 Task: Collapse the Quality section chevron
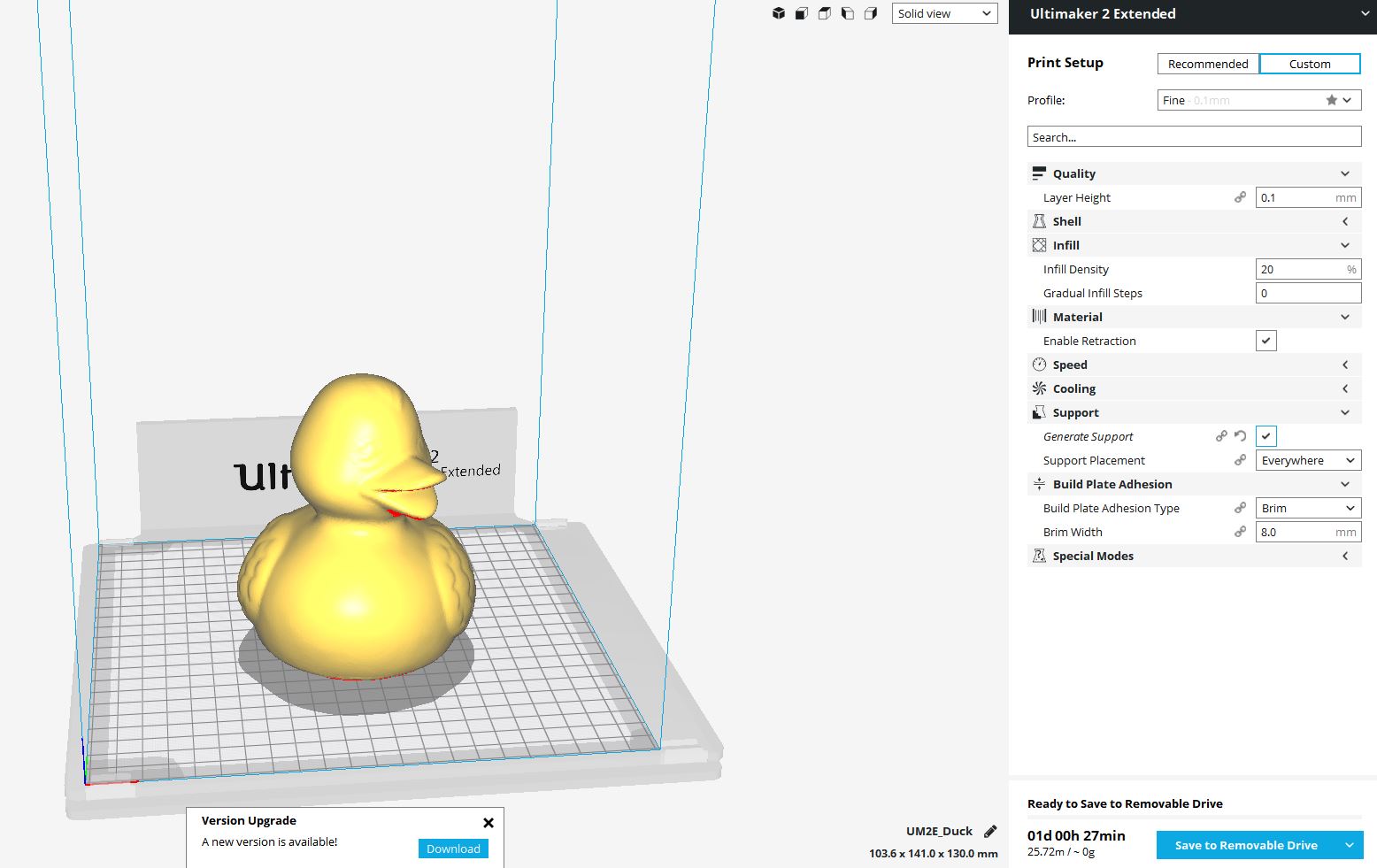[x=1345, y=173]
